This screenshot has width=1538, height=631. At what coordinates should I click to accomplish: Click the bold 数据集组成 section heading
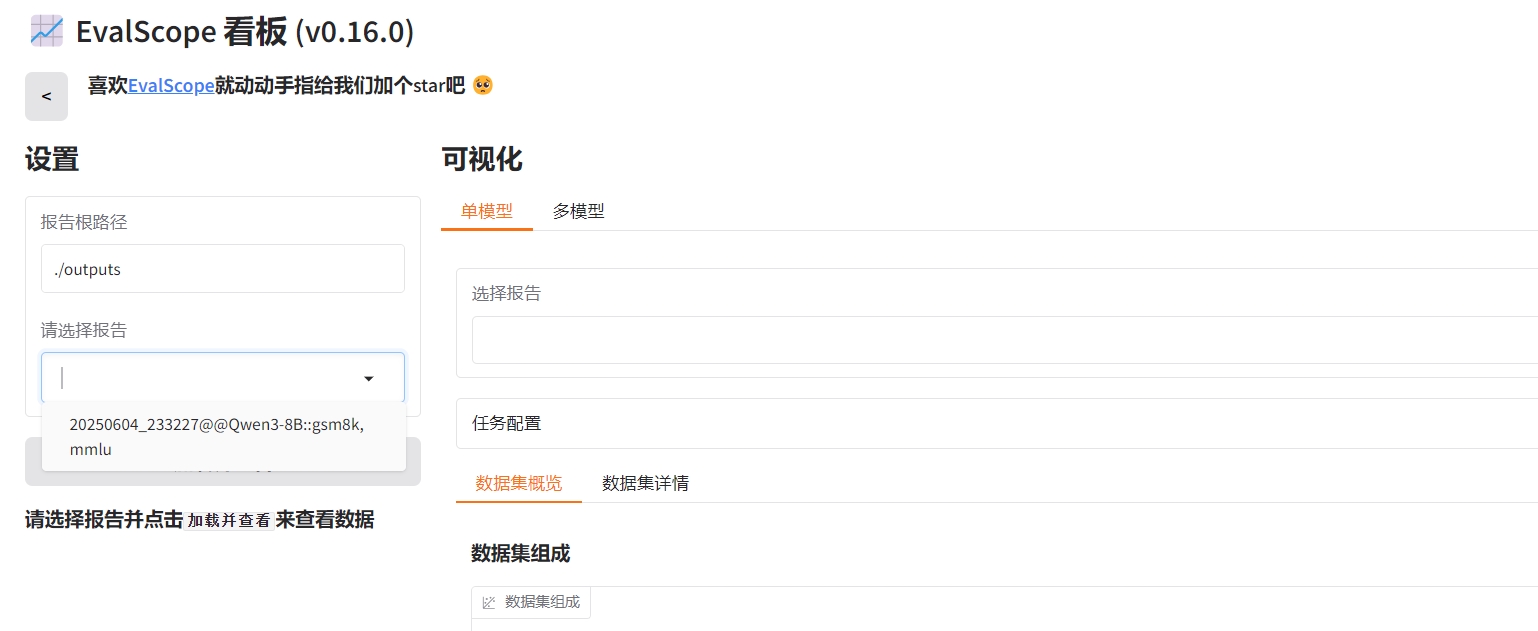[520, 553]
